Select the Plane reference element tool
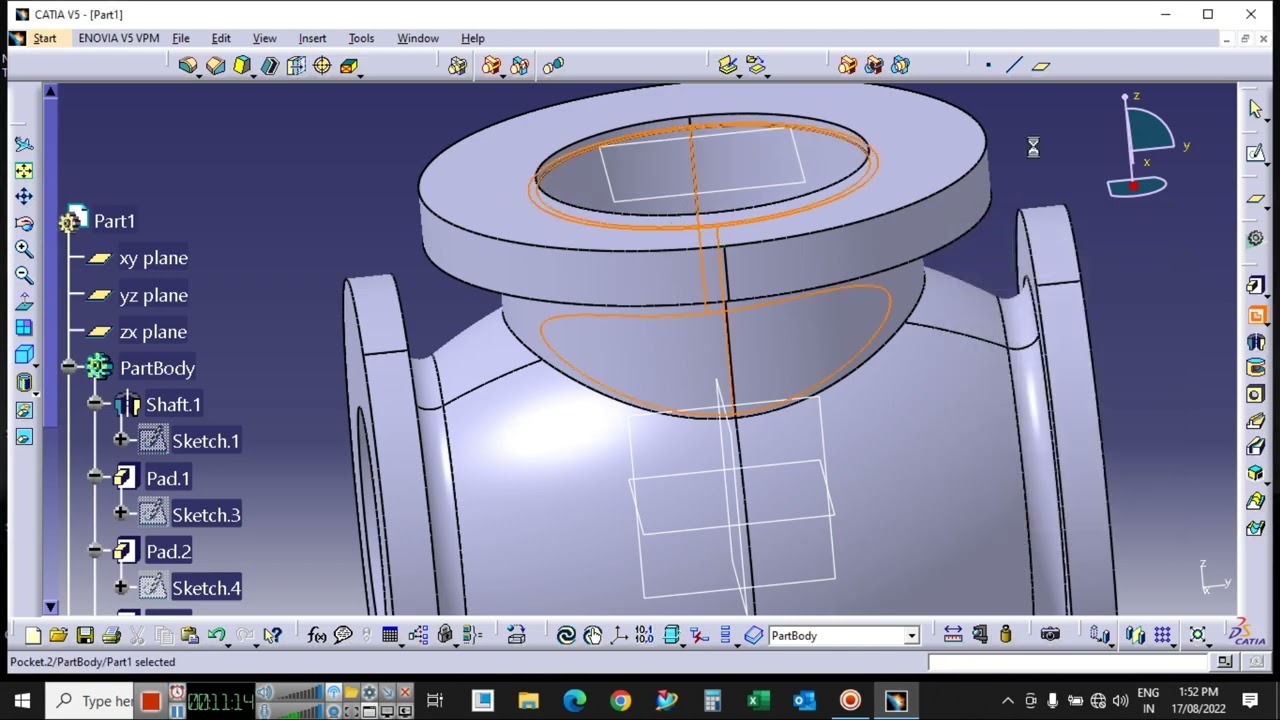Screen dimensions: 1280x720 coord(1041,66)
